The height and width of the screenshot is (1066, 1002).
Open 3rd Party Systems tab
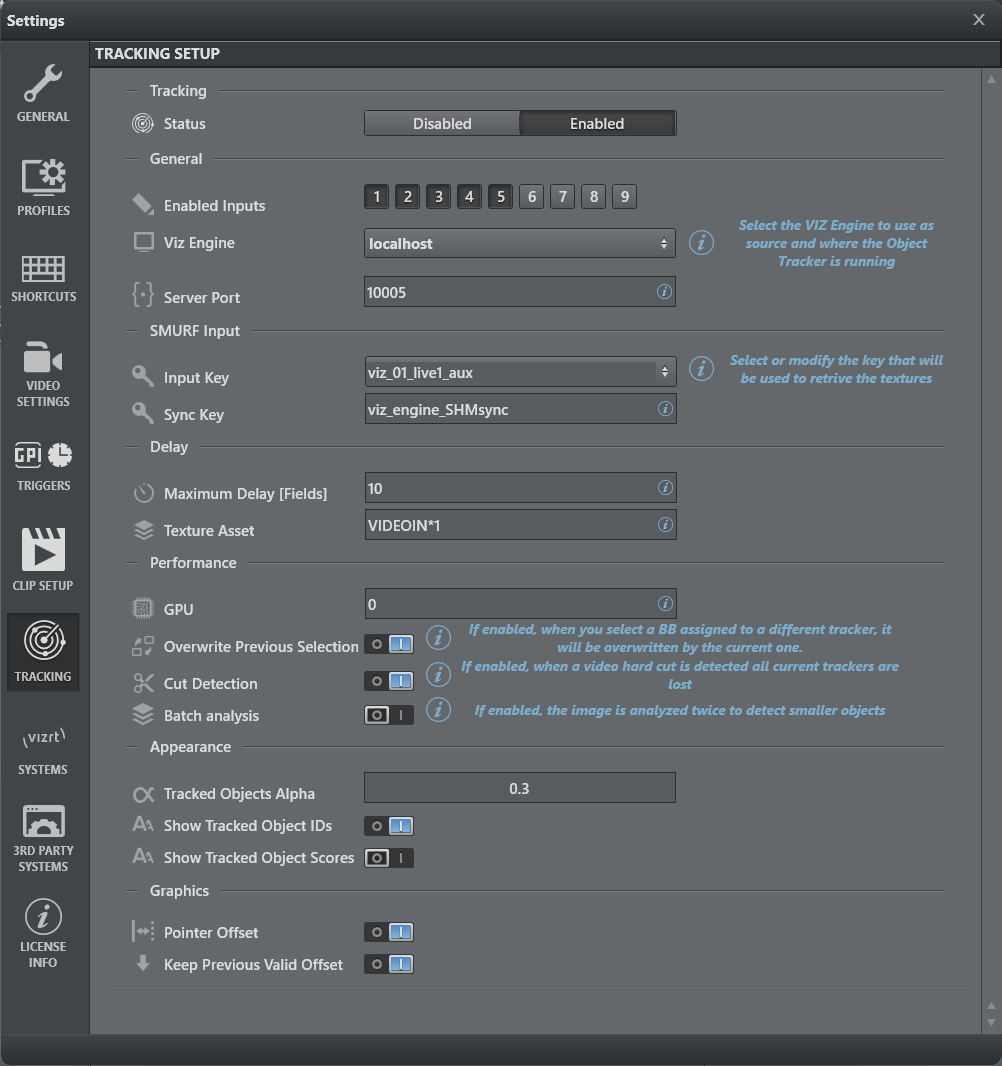[43, 838]
